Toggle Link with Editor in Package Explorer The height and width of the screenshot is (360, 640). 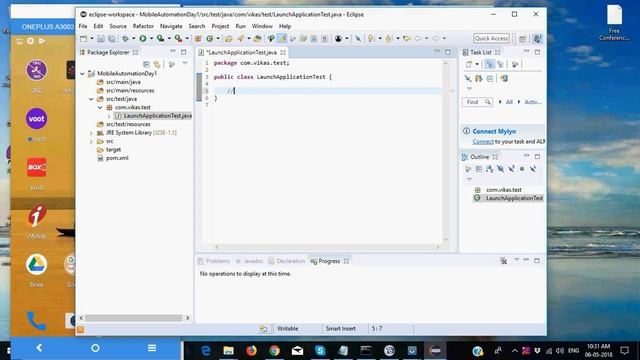(157, 64)
